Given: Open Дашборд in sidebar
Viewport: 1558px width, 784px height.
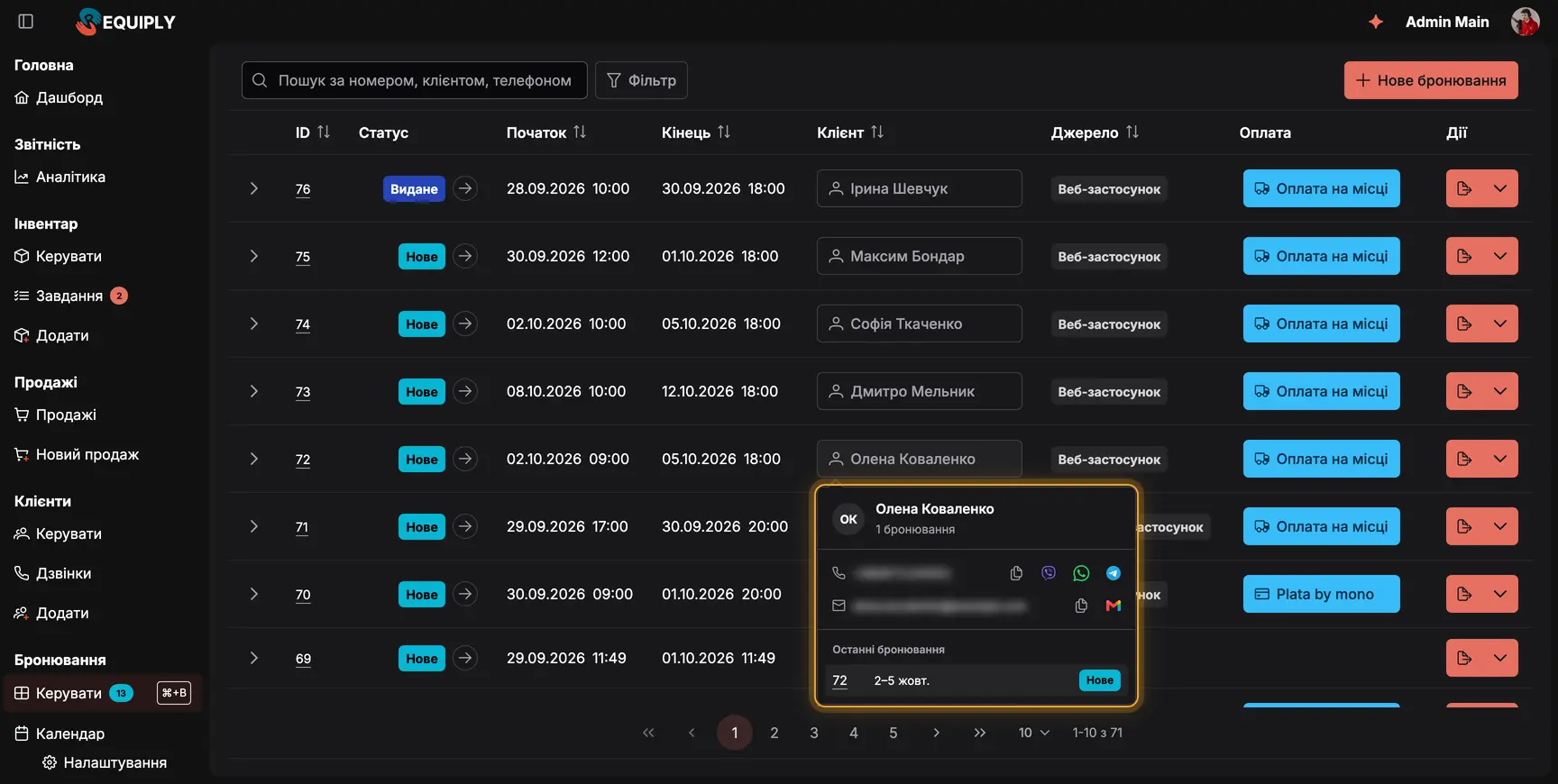Looking at the screenshot, I should coord(59,97).
